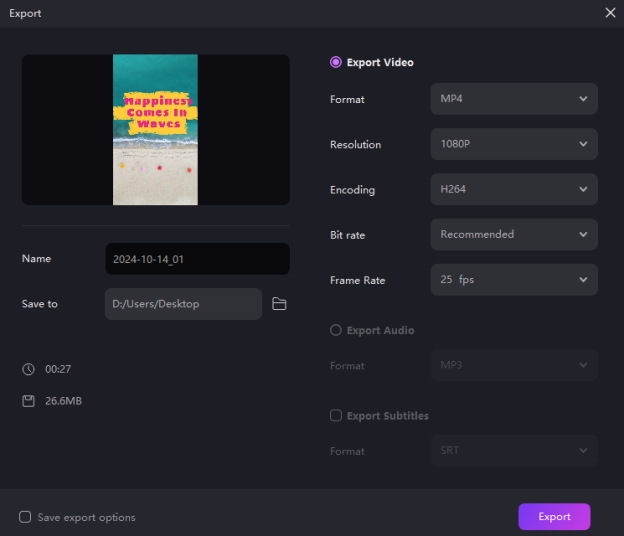Enable the Export Subtitles checkbox
The width and height of the screenshot is (624, 536).
click(336, 416)
